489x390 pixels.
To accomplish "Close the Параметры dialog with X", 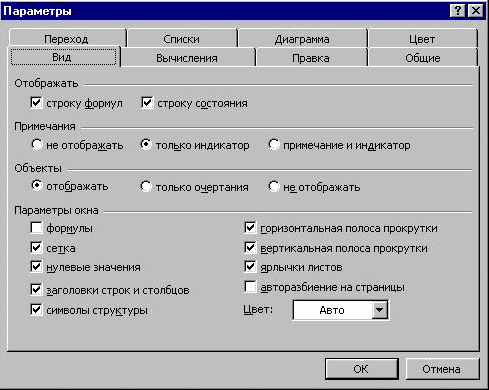I will (x=476, y=11).
